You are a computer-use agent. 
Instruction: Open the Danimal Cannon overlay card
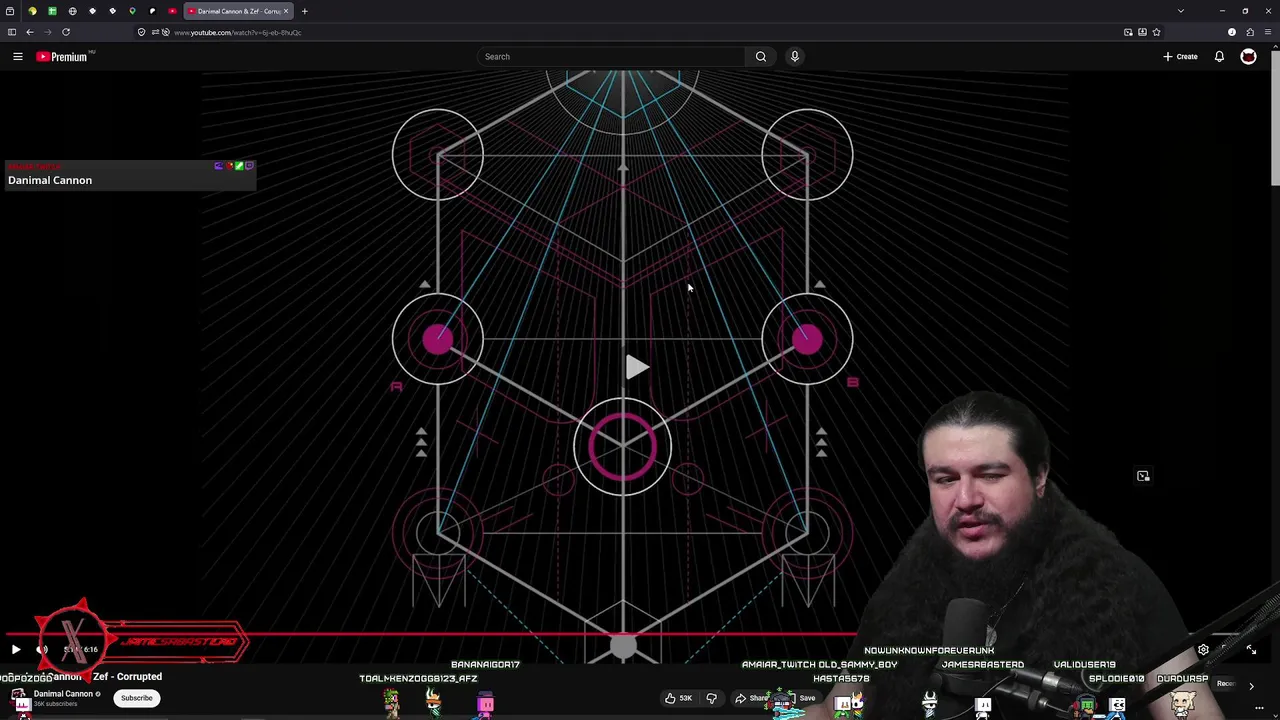tap(128, 176)
